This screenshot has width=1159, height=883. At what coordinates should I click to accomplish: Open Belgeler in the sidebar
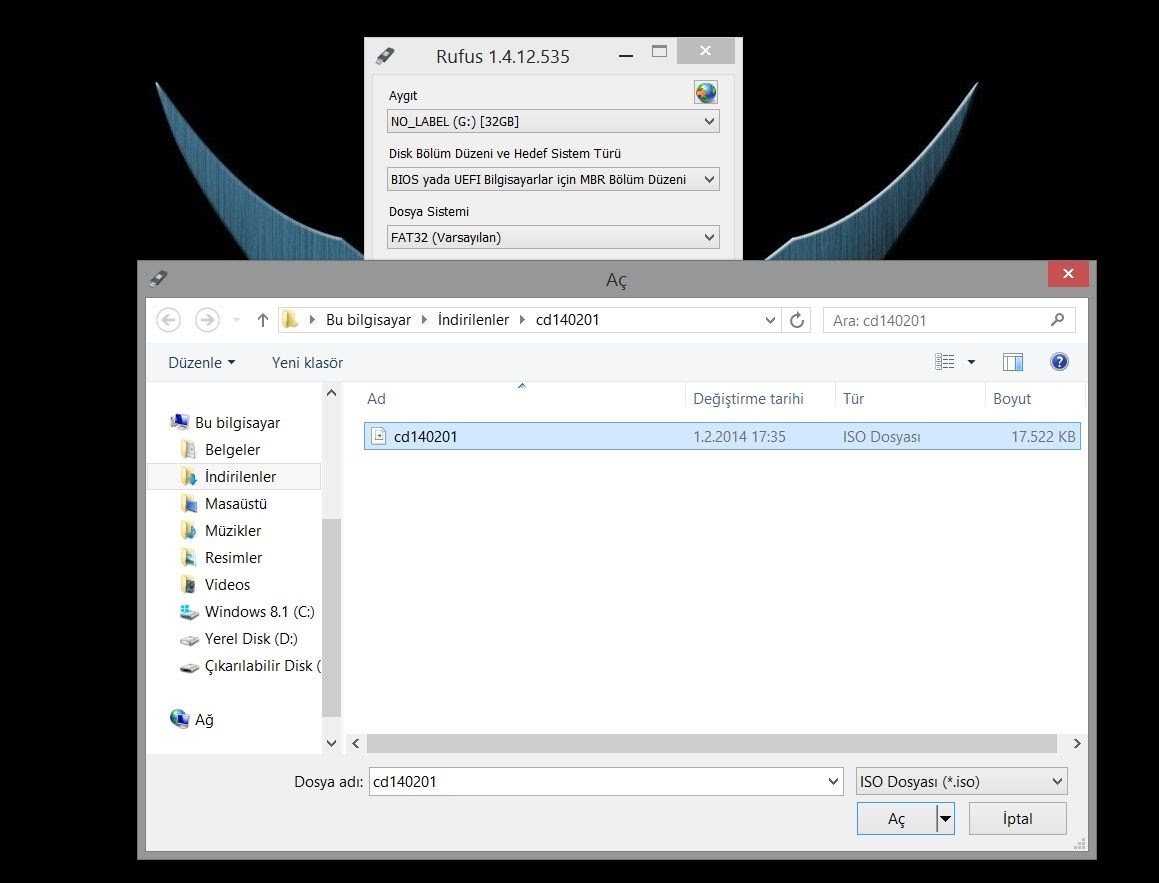tap(232, 449)
